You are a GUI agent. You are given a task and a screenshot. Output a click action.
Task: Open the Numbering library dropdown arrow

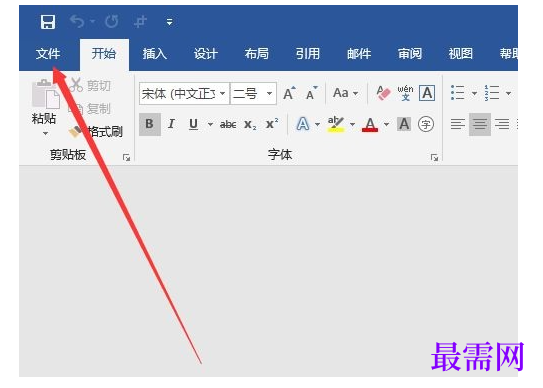pyautogui.click(x=508, y=93)
